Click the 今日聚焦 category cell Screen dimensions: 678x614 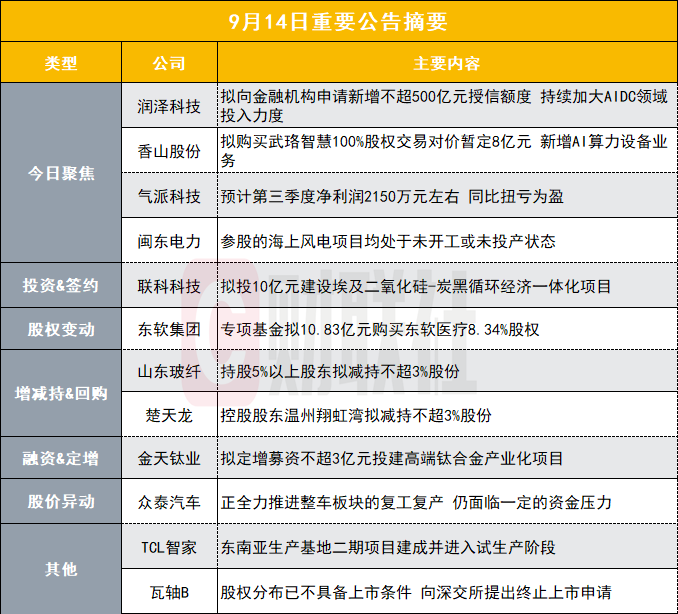61,173
